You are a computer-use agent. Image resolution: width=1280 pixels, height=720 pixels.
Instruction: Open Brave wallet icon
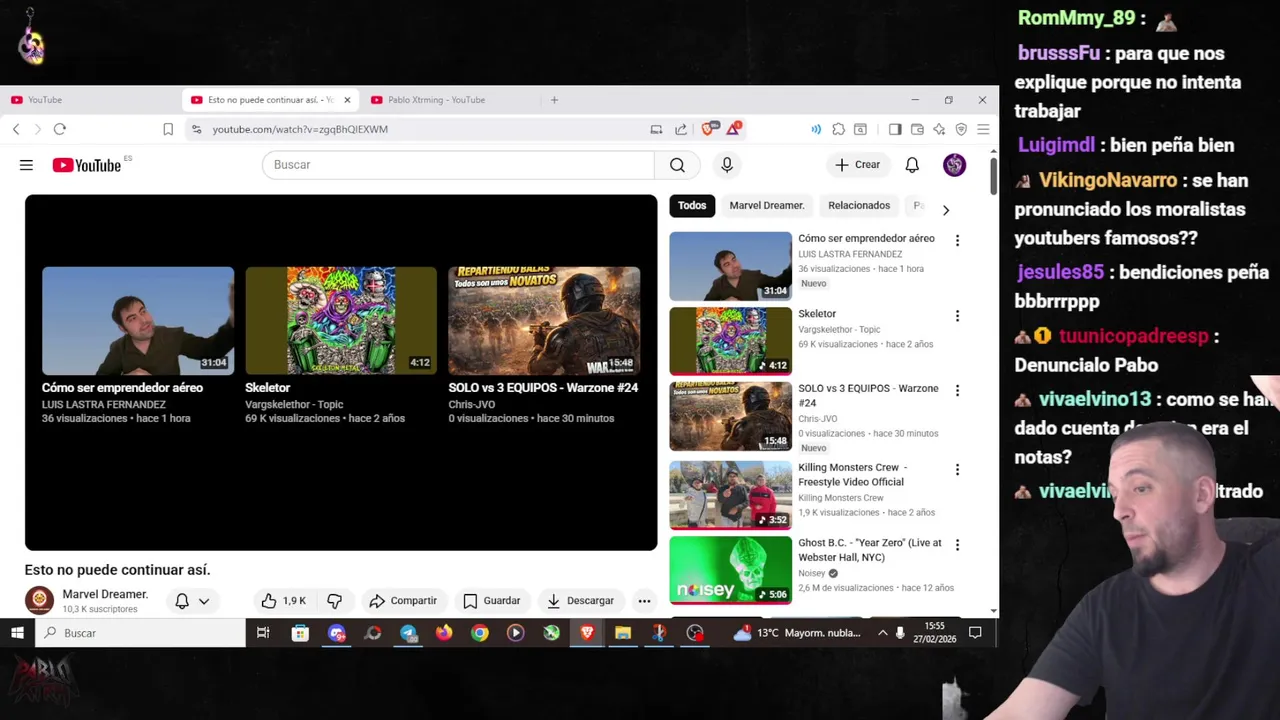(x=917, y=129)
